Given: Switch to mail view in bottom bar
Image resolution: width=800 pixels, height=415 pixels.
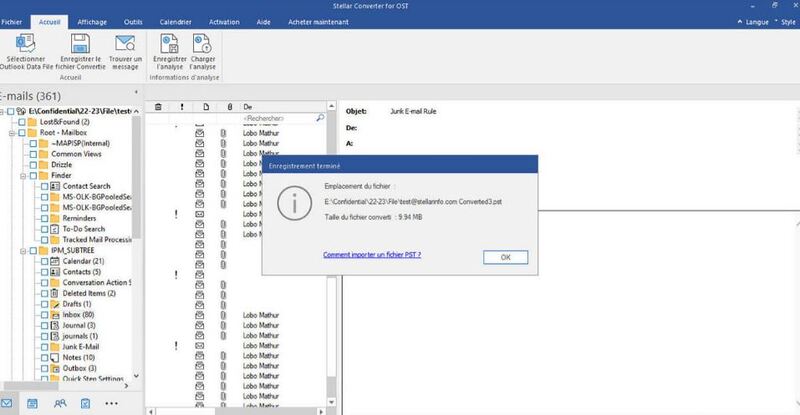Looking at the screenshot, I should [6, 403].
